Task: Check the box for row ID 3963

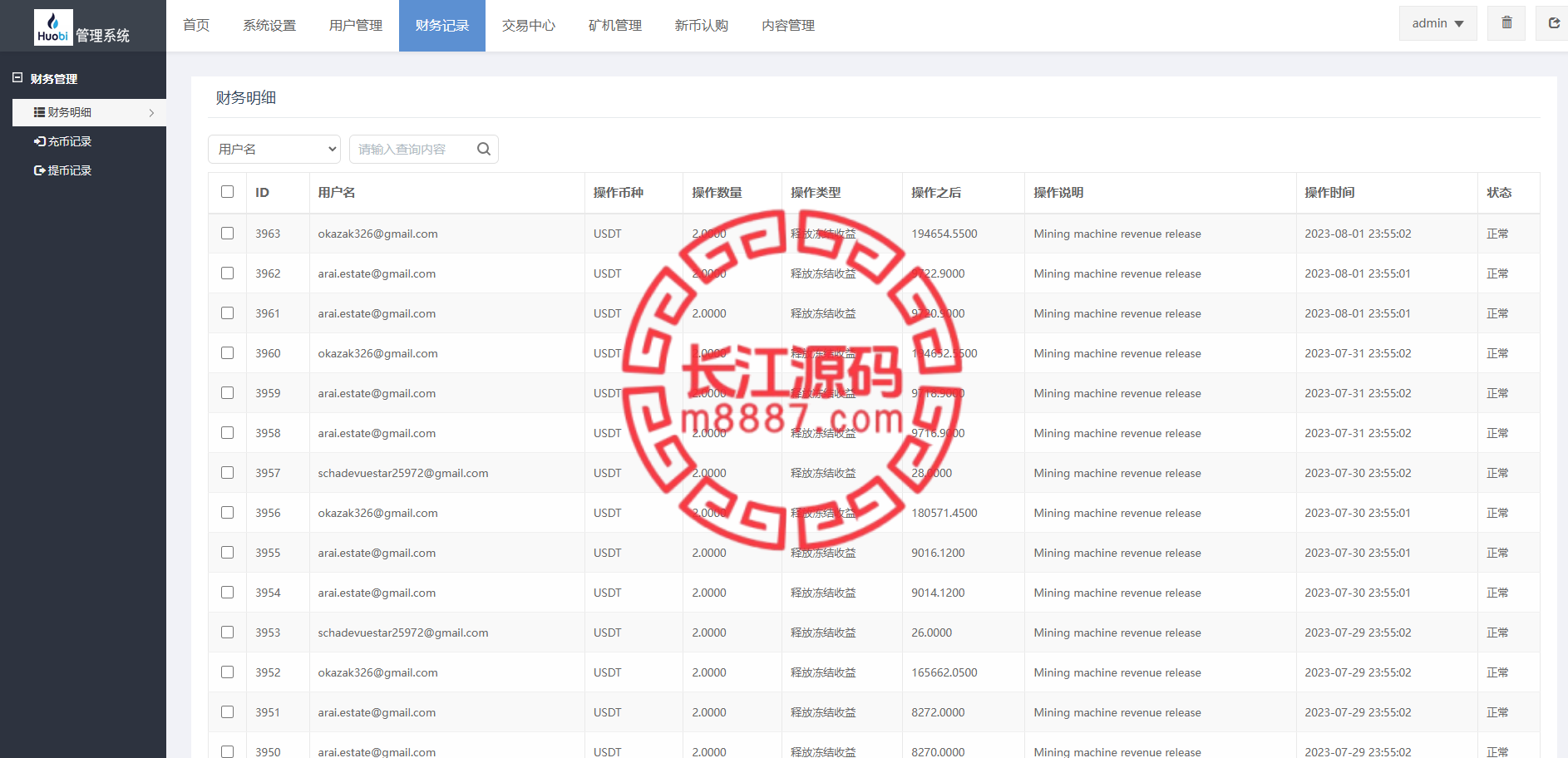Action: [227, 234]
